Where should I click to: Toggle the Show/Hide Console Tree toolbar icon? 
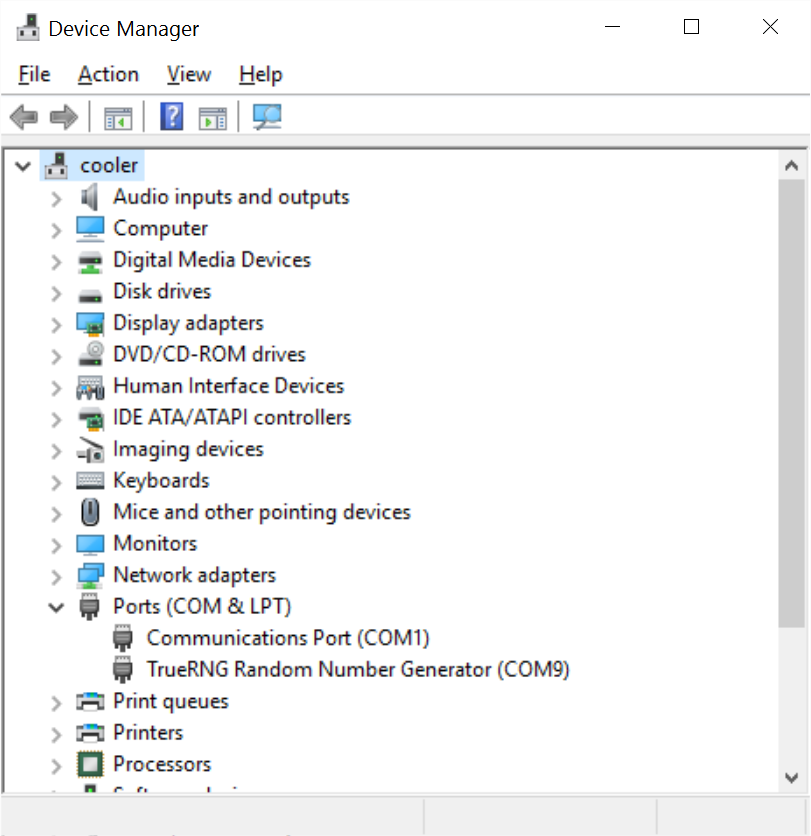click(x=117, y=116)
